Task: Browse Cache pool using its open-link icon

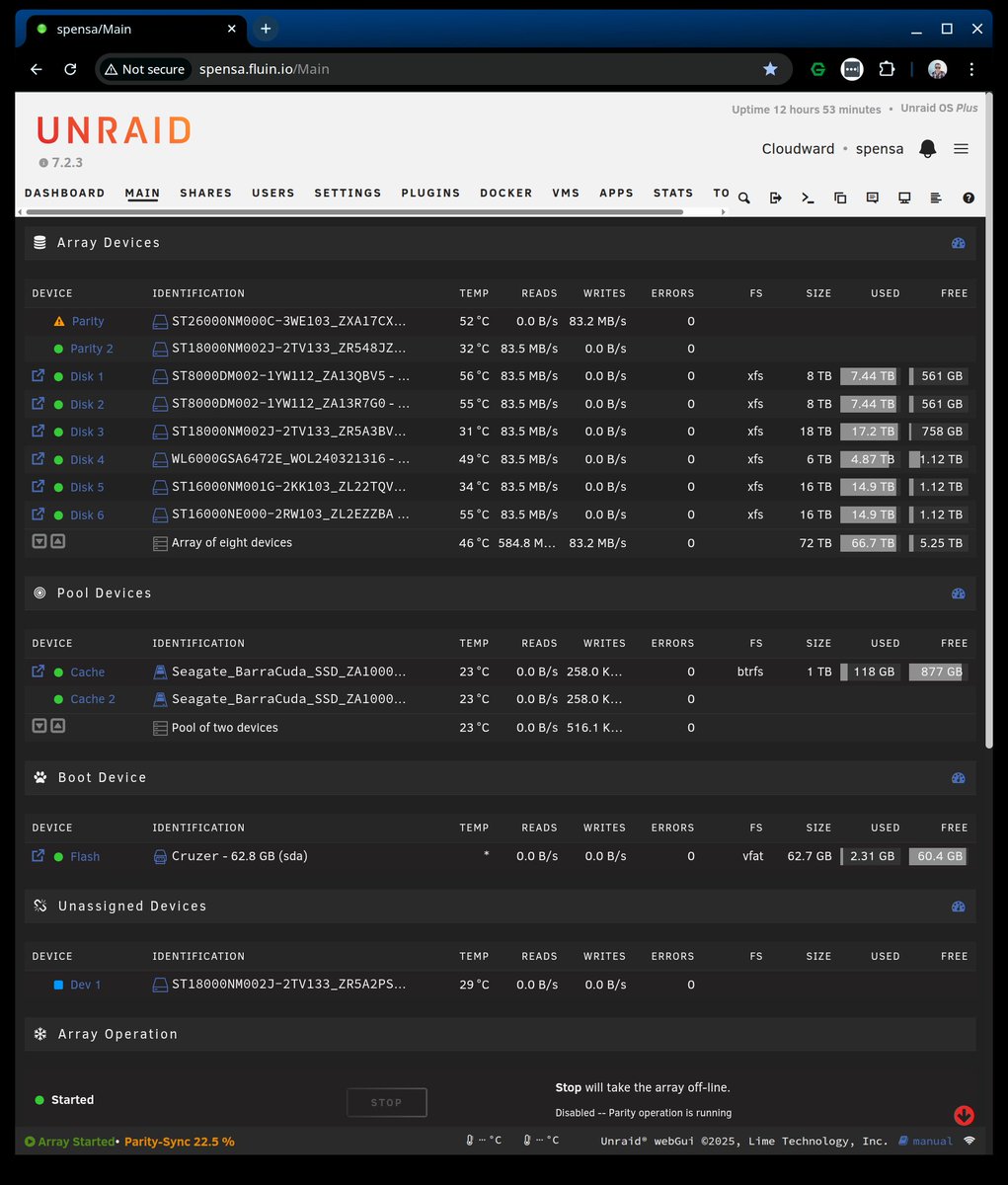Action: point(39,671)
